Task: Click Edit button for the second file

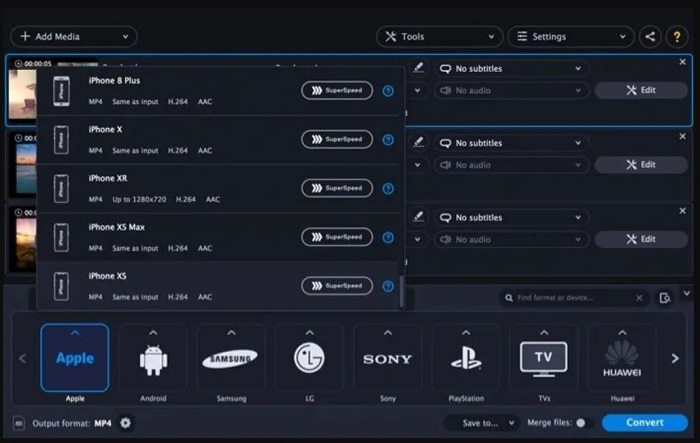Action: pos(641,165)
